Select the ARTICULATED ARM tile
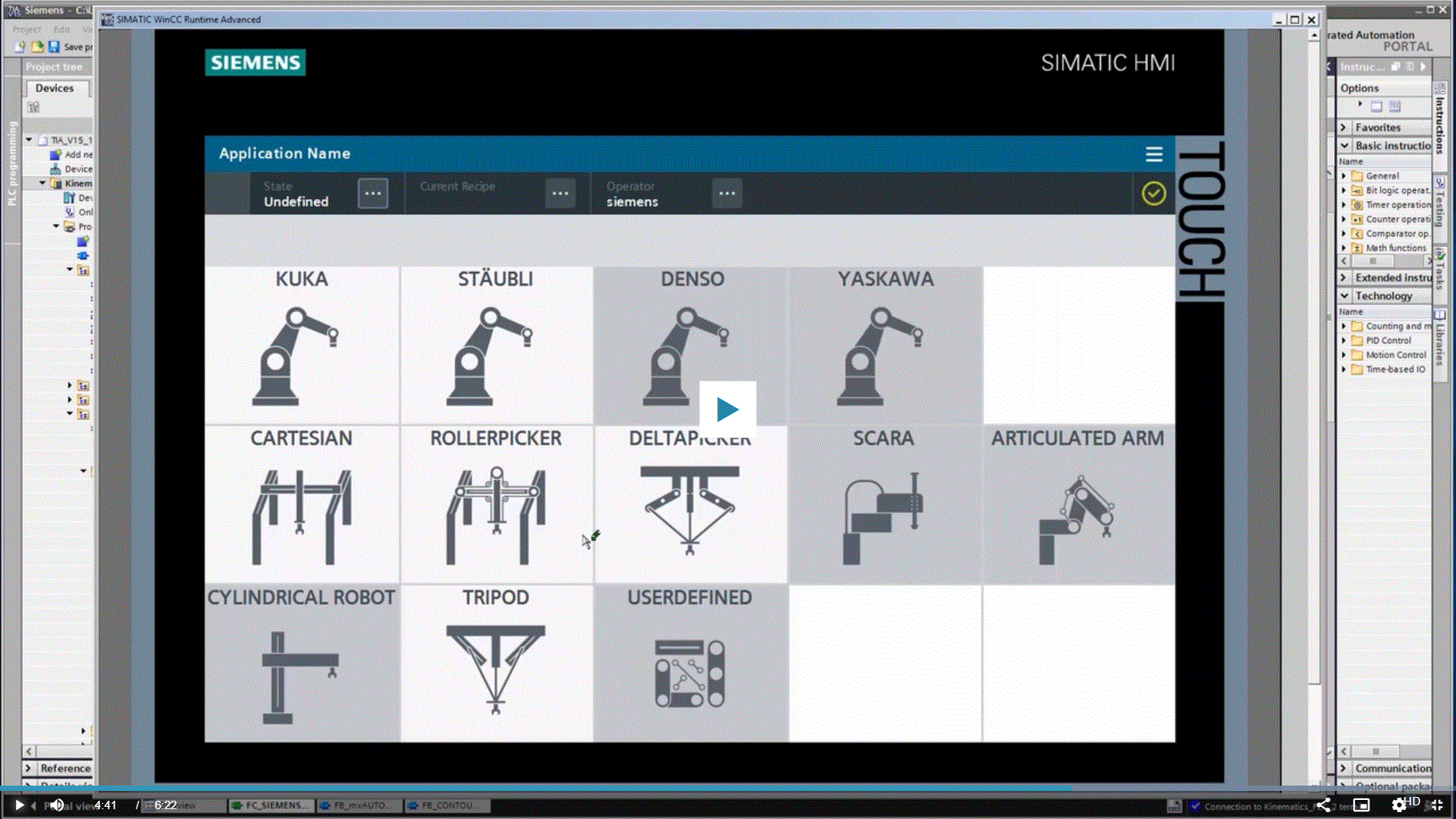Image resolution: width=1456 pixels, height=819 pixels. [x=1078, y=504]
